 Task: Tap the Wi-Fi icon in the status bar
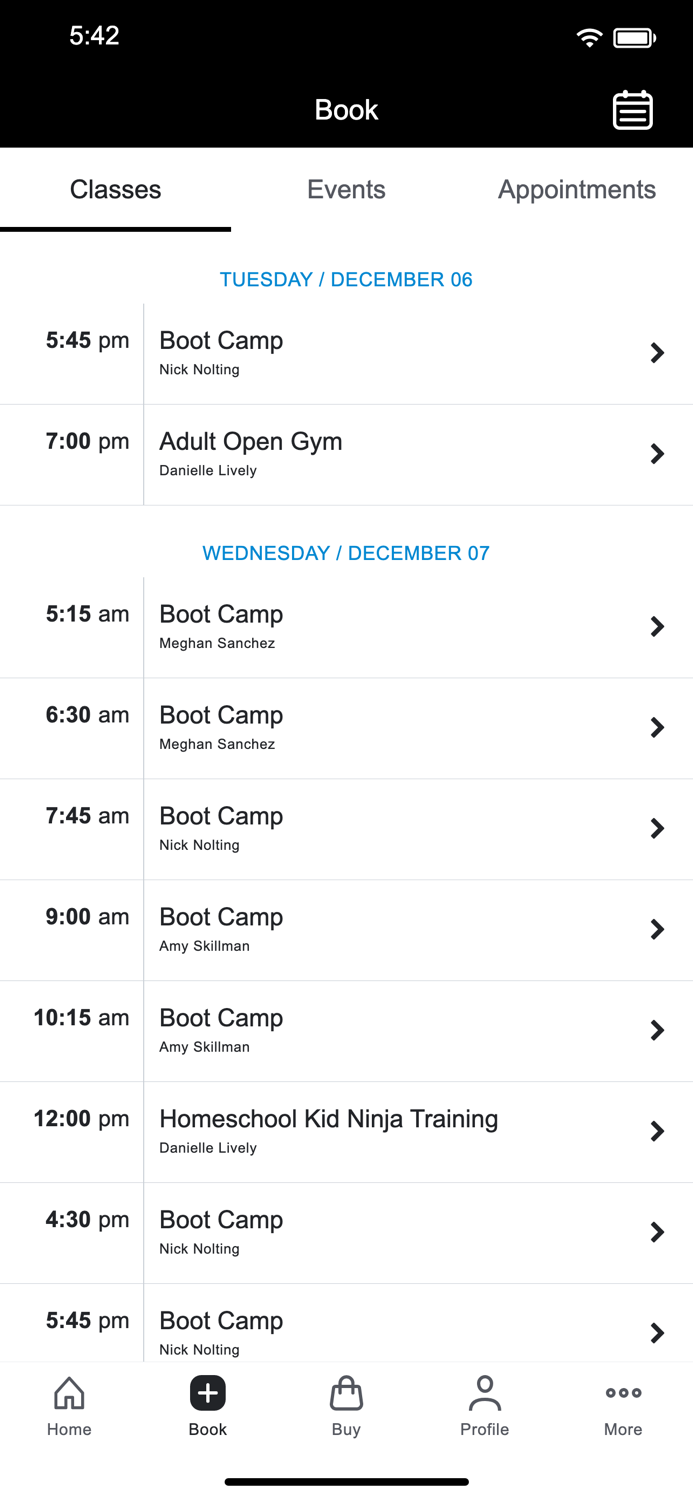pyautogui.click(x=589, y=35)
